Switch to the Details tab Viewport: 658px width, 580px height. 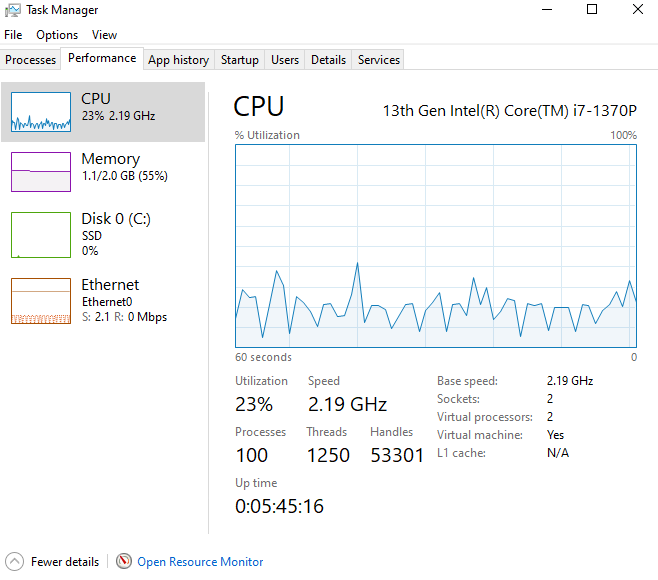coord(328,60)
